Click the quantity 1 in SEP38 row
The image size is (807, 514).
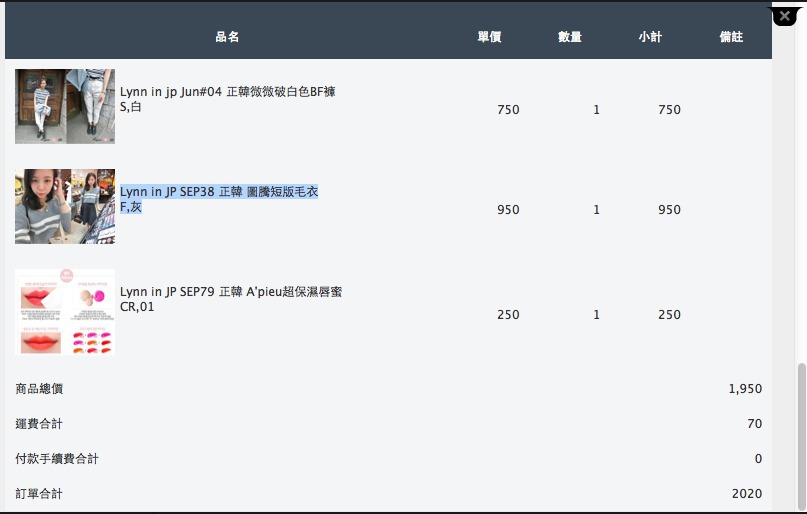point(596,209)
